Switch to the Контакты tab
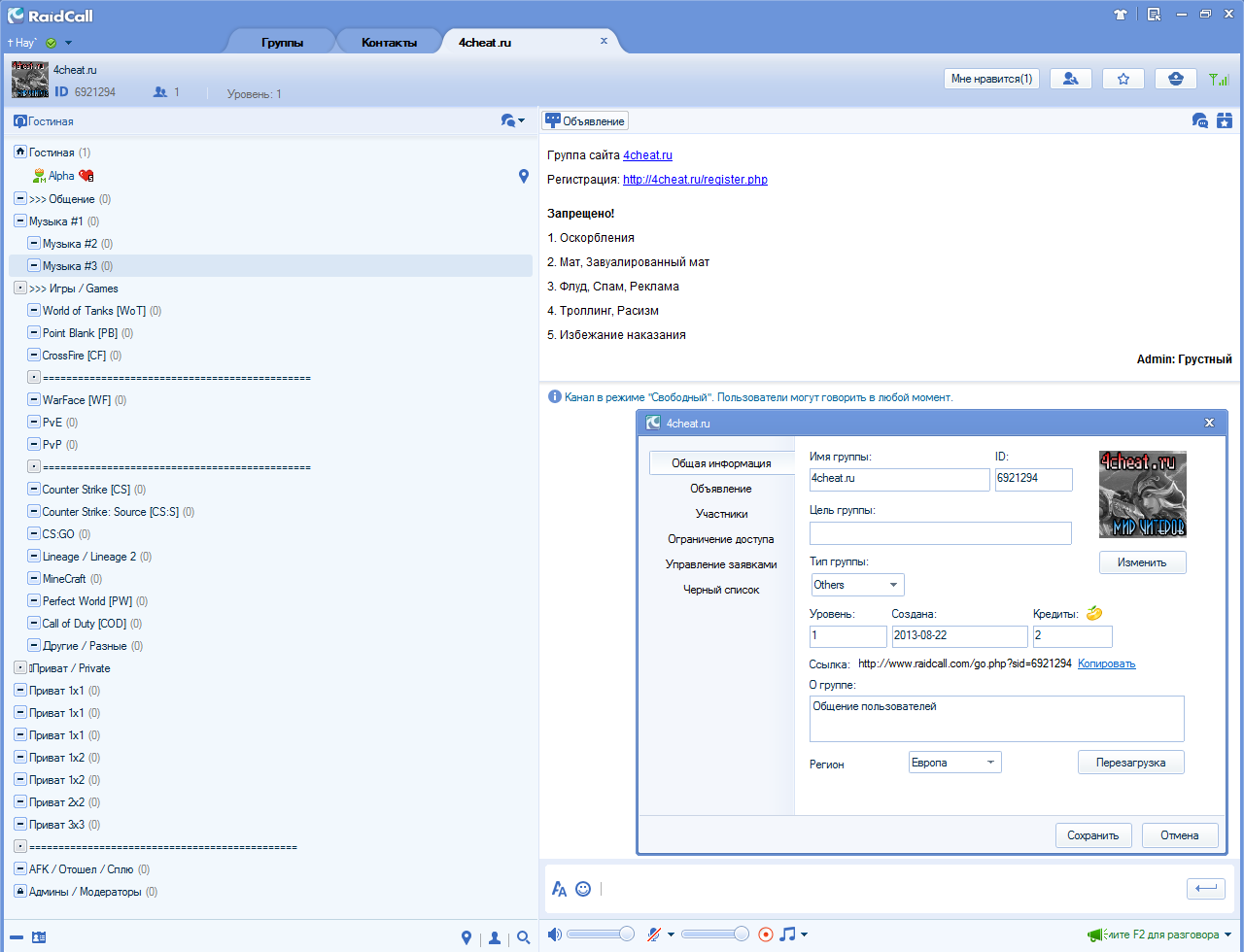The image size is (1244, 952). point(389,43)
